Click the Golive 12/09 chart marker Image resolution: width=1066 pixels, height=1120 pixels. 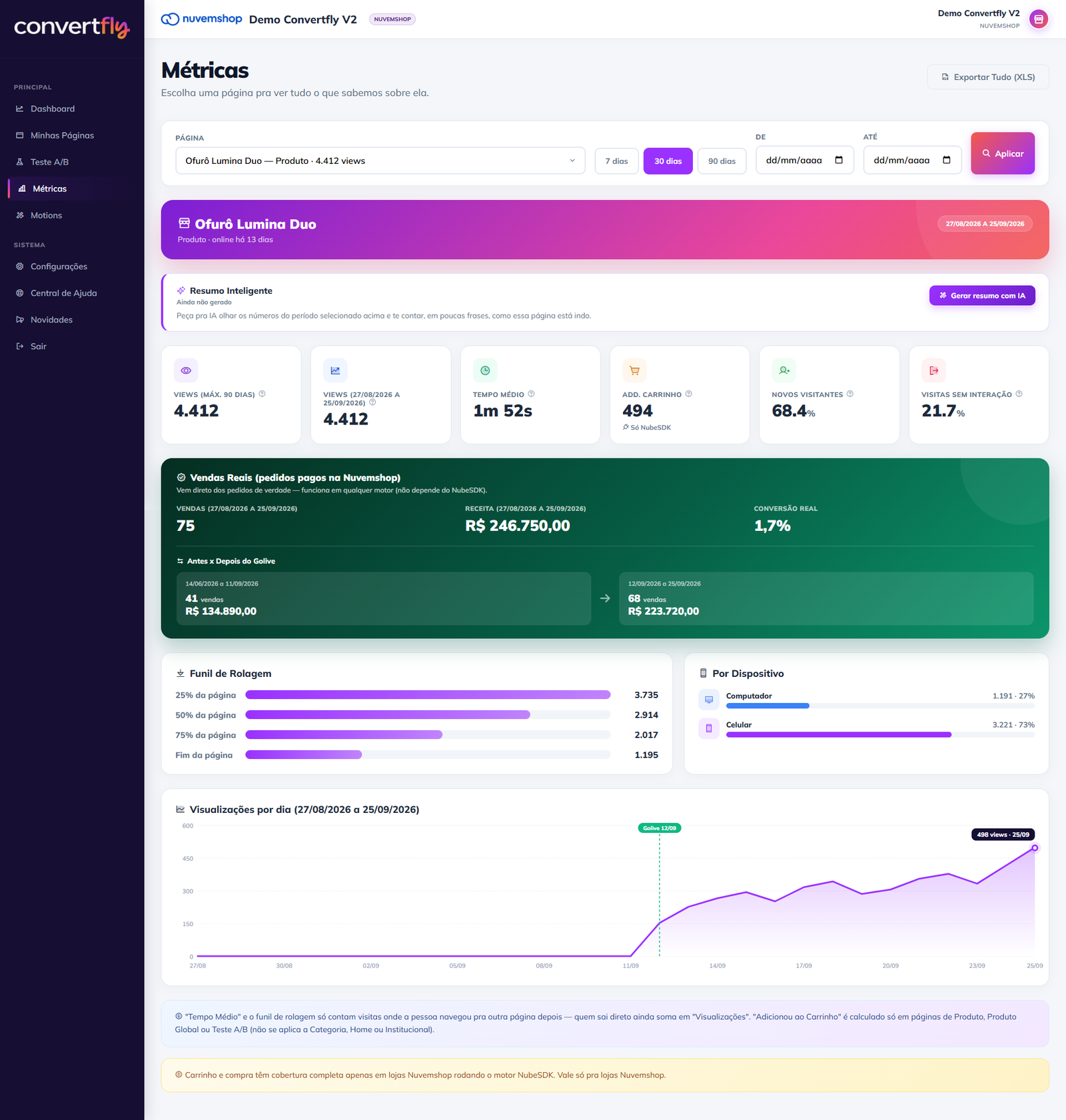(660, 828)
